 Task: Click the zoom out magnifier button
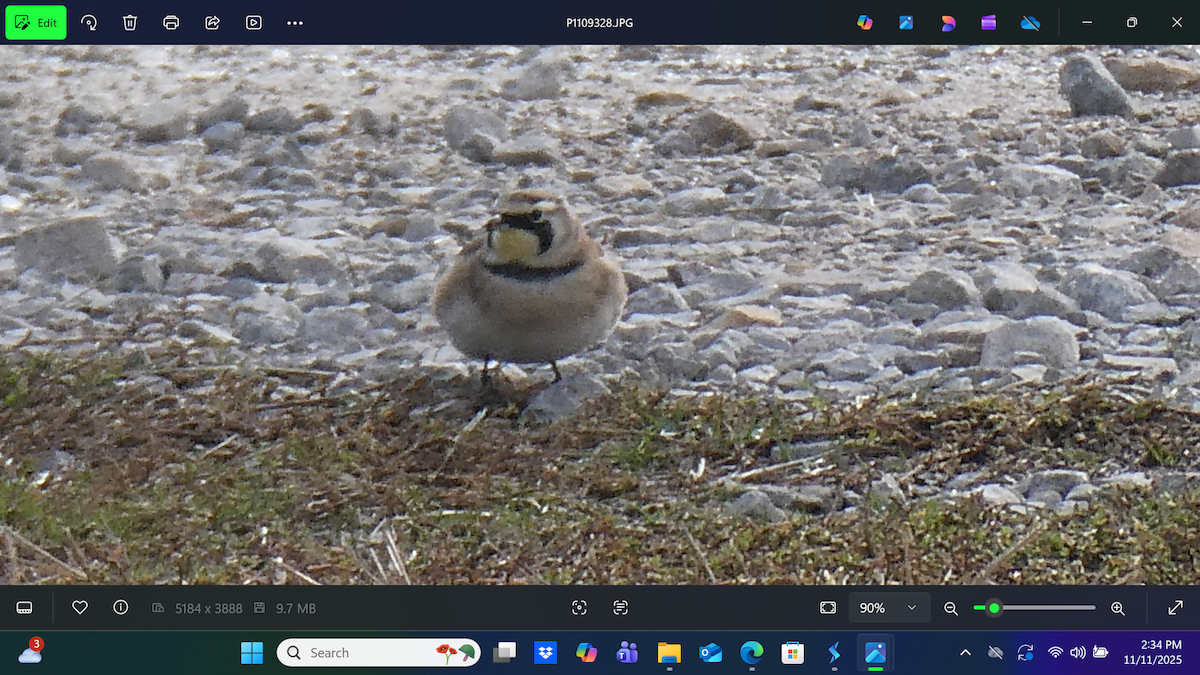(x=951, y=608)
